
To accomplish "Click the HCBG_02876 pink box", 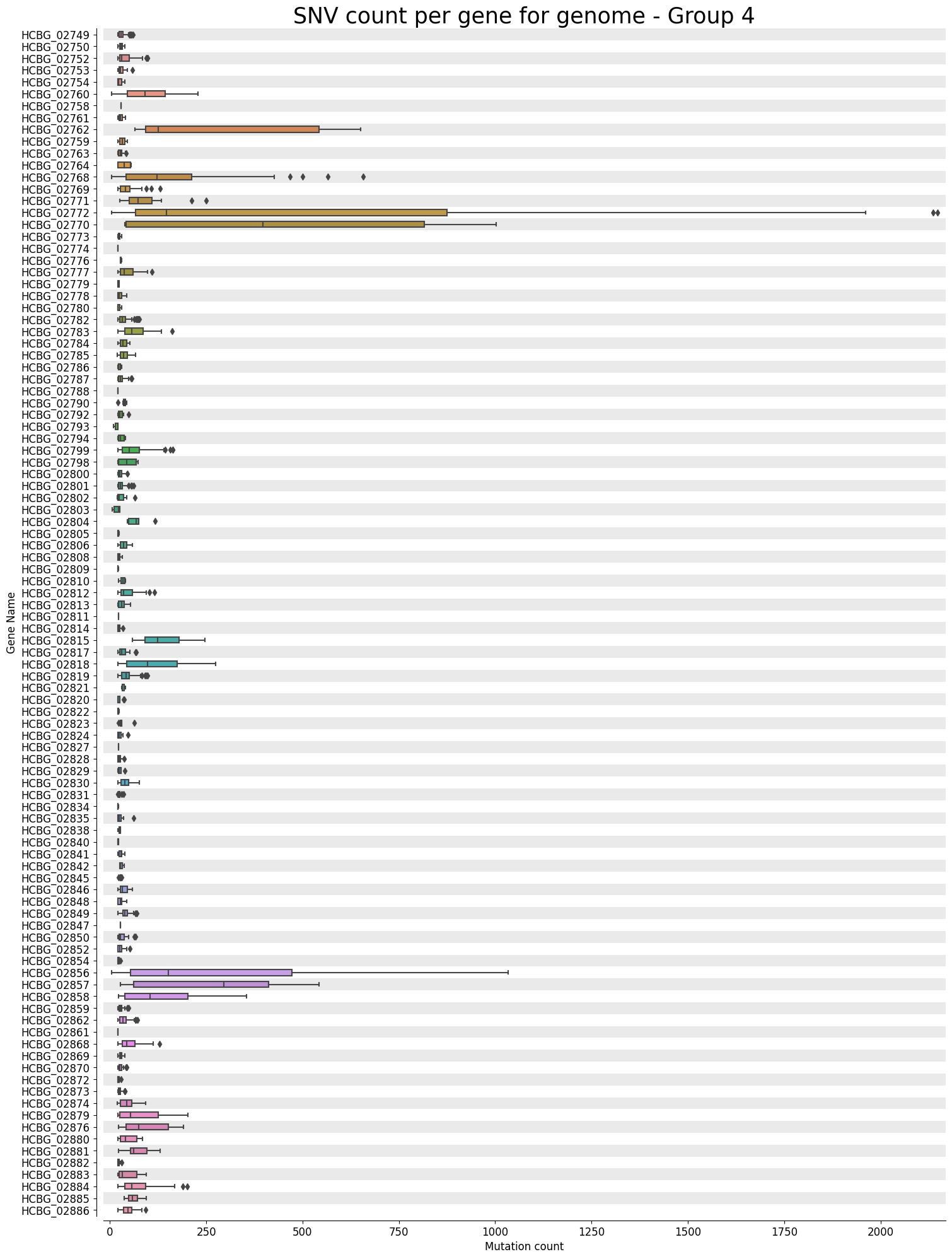I will tap(147, 1127).
